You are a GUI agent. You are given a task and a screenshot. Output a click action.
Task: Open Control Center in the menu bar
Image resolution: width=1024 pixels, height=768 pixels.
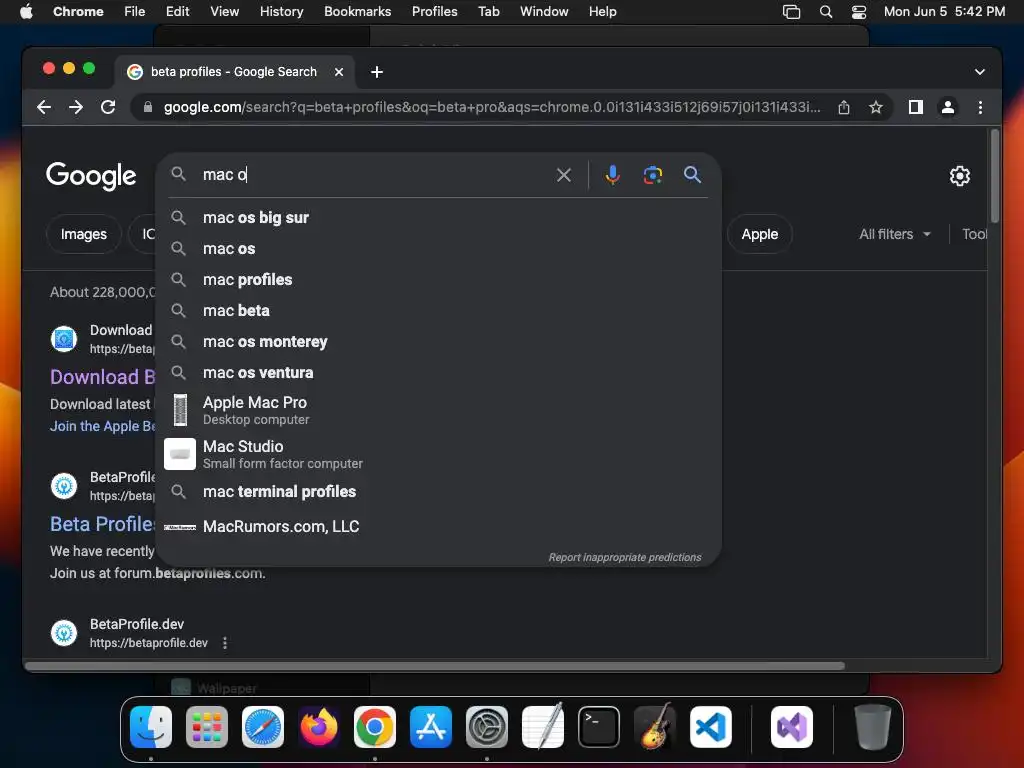tap(859, 12)
